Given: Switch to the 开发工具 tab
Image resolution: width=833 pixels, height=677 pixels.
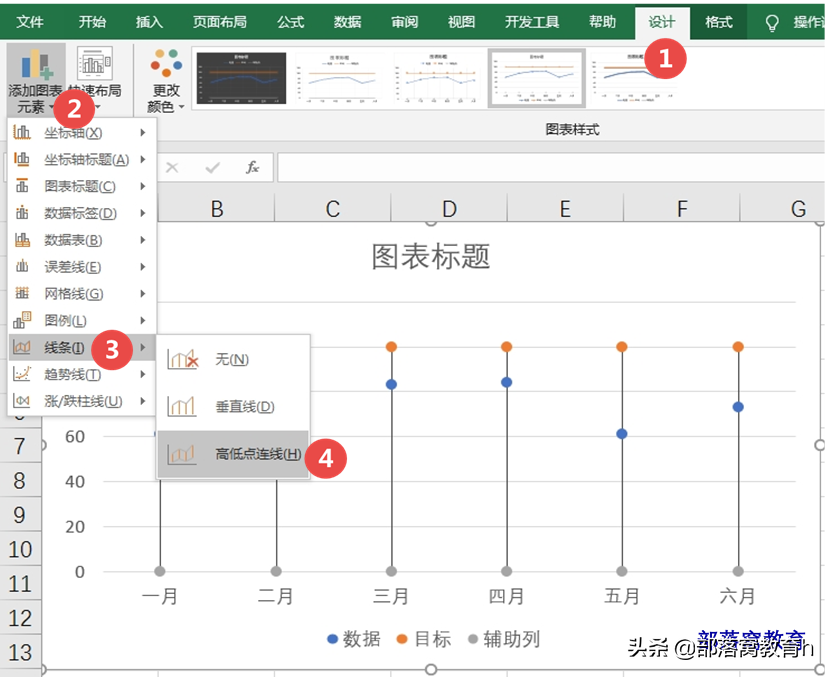Looking at the screenshot, I should click(x=532, y=22).
